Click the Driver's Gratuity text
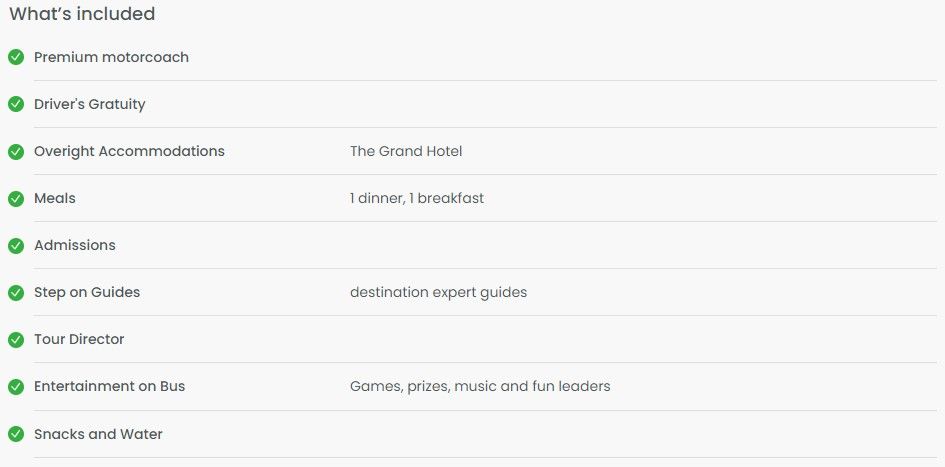 (90, 104)
